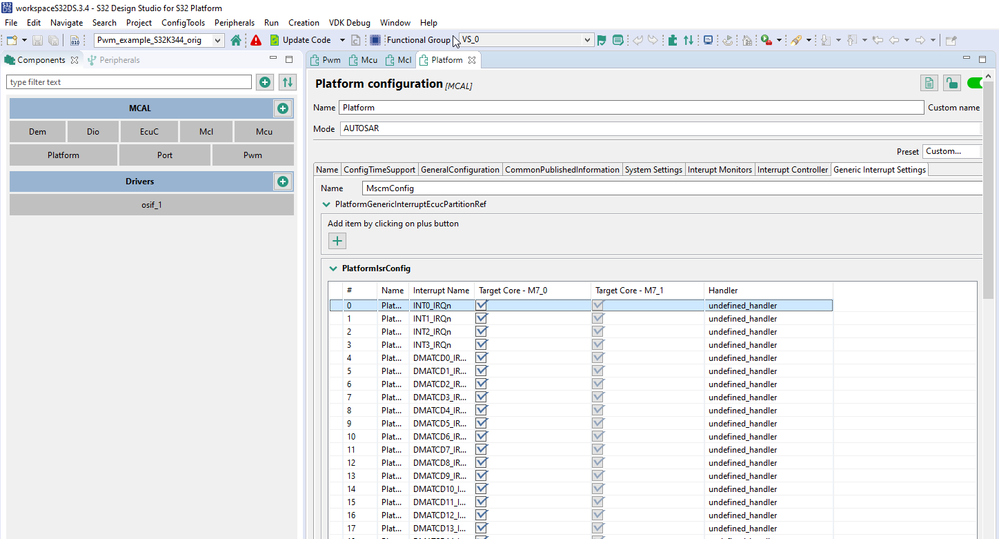The image size is (999, 539).
Task: Minimize the Components panel
Action: [273, 59]
